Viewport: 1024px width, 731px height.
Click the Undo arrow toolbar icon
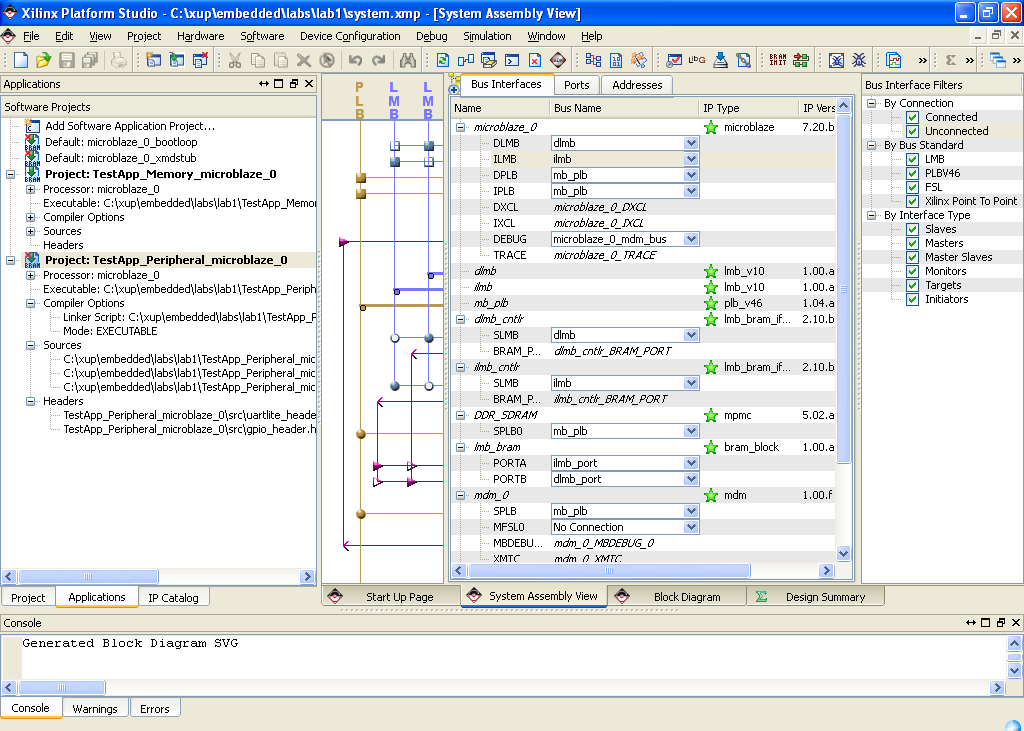(355, 61)
